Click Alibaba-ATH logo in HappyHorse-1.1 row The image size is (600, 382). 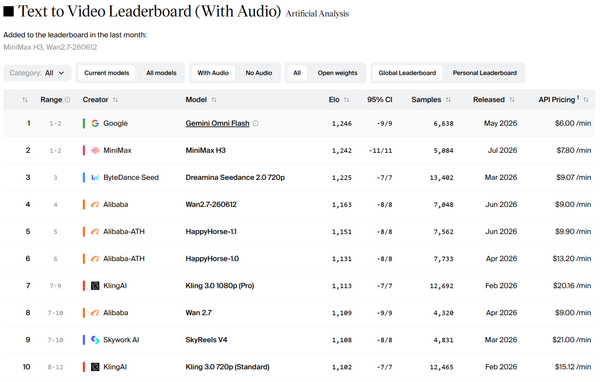pyautogui.click(x=95, y=232)
